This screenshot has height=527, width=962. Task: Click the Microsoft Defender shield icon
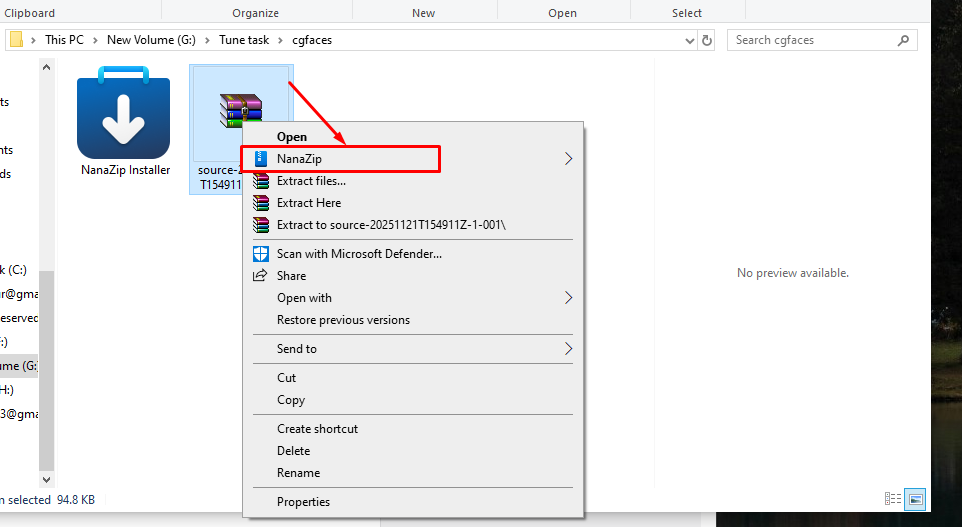(261, 253)
